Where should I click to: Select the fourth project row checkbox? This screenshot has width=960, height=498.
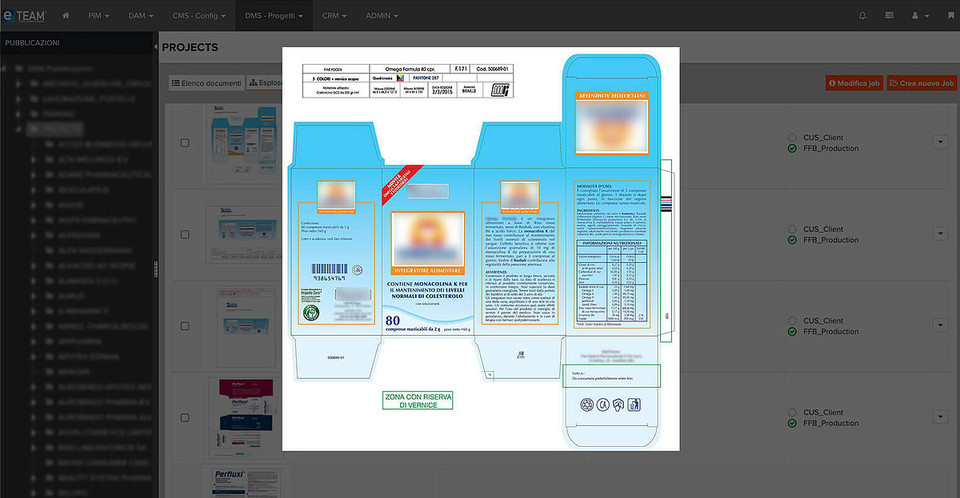(x=185, y=416)
